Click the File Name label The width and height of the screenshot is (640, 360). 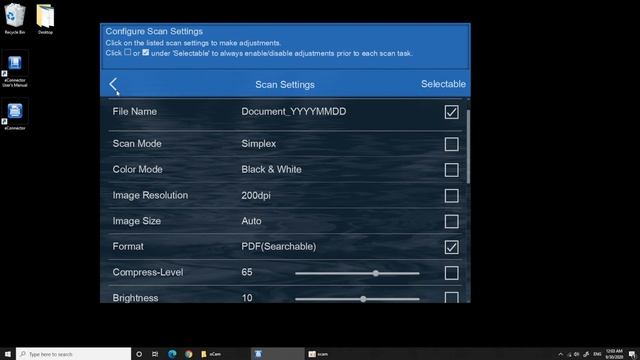135,111
